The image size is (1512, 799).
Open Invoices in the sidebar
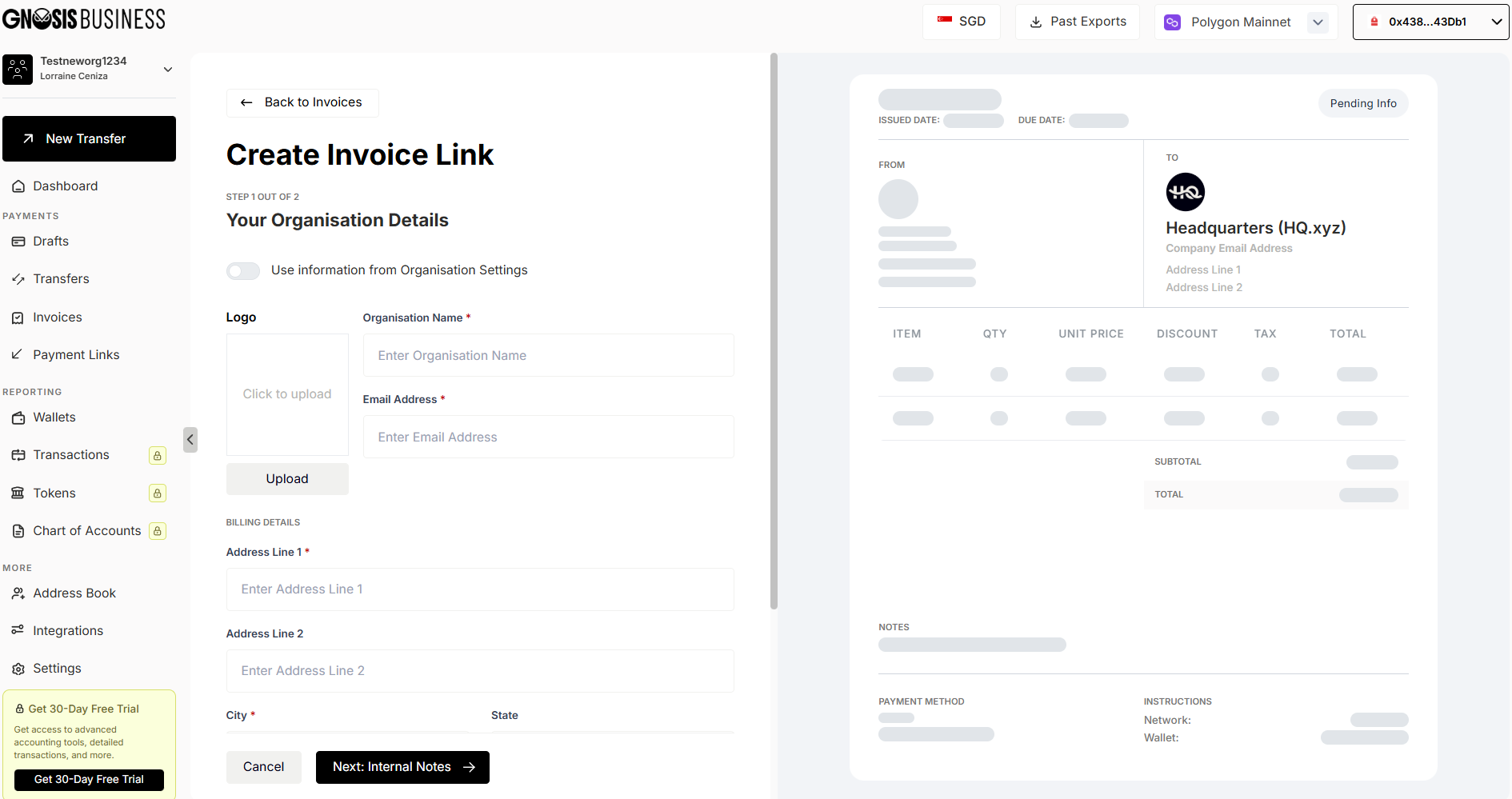pyautogui.click(x=58, y=318)
